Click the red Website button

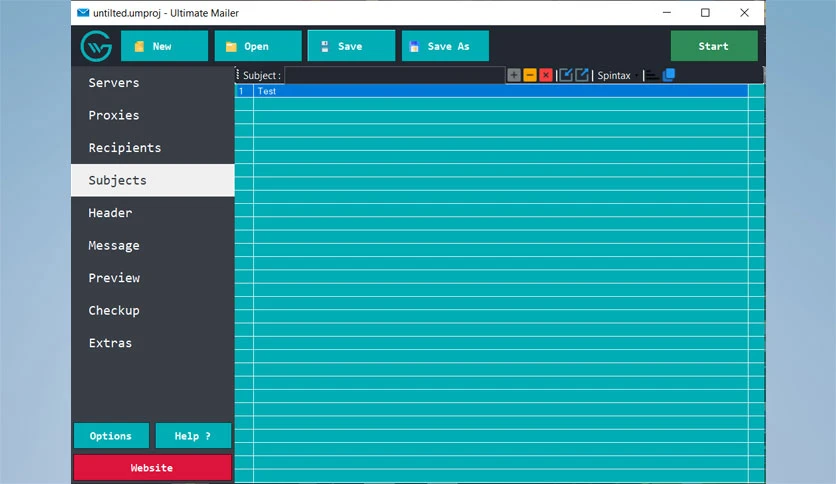coord(152,468)
